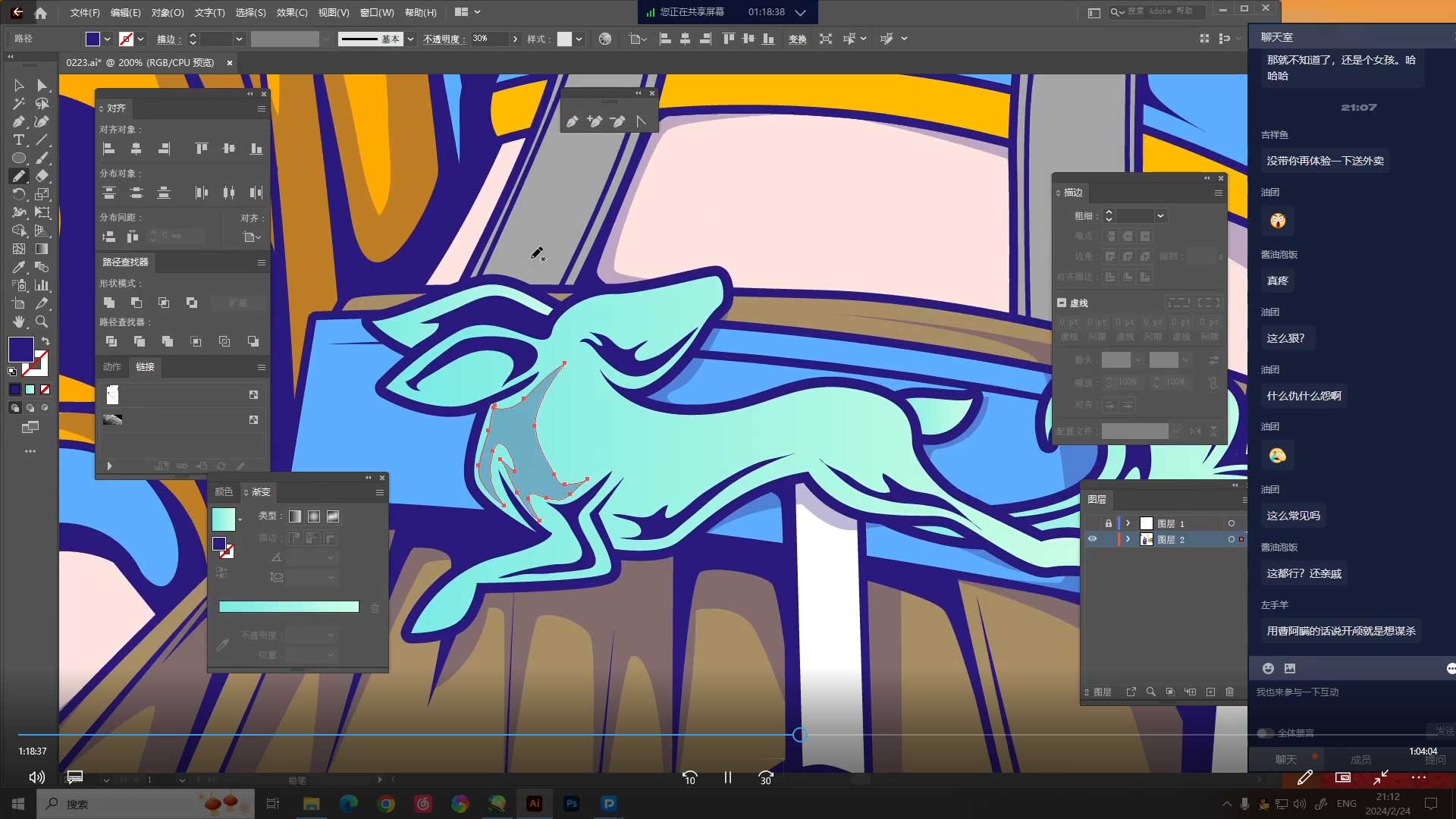1456x819 pixels.
Task: Open the opacity 30% dropdown arrow
Action: click(516, 39)
